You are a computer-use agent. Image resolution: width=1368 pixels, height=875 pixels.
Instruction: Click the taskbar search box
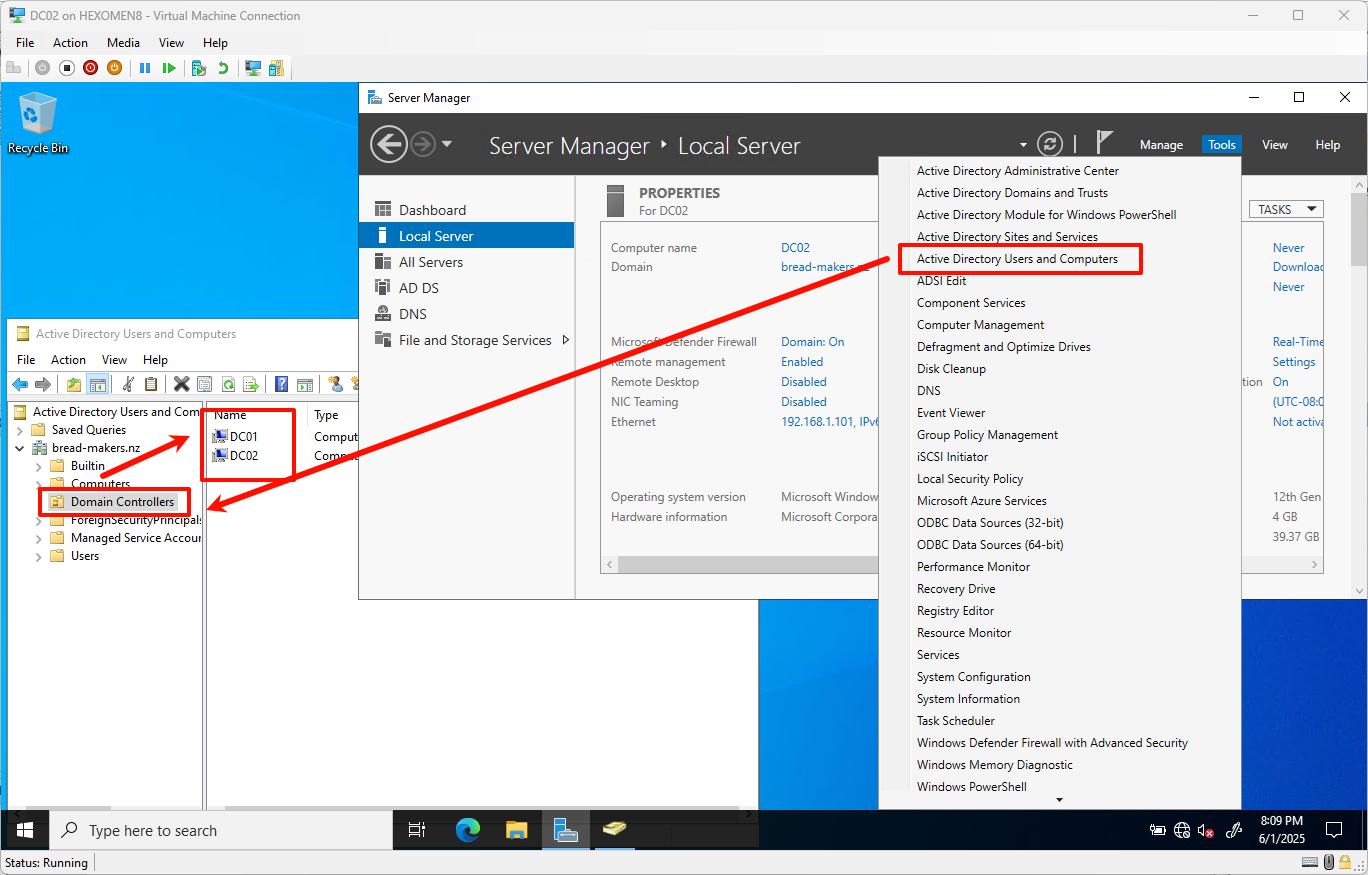220,830
